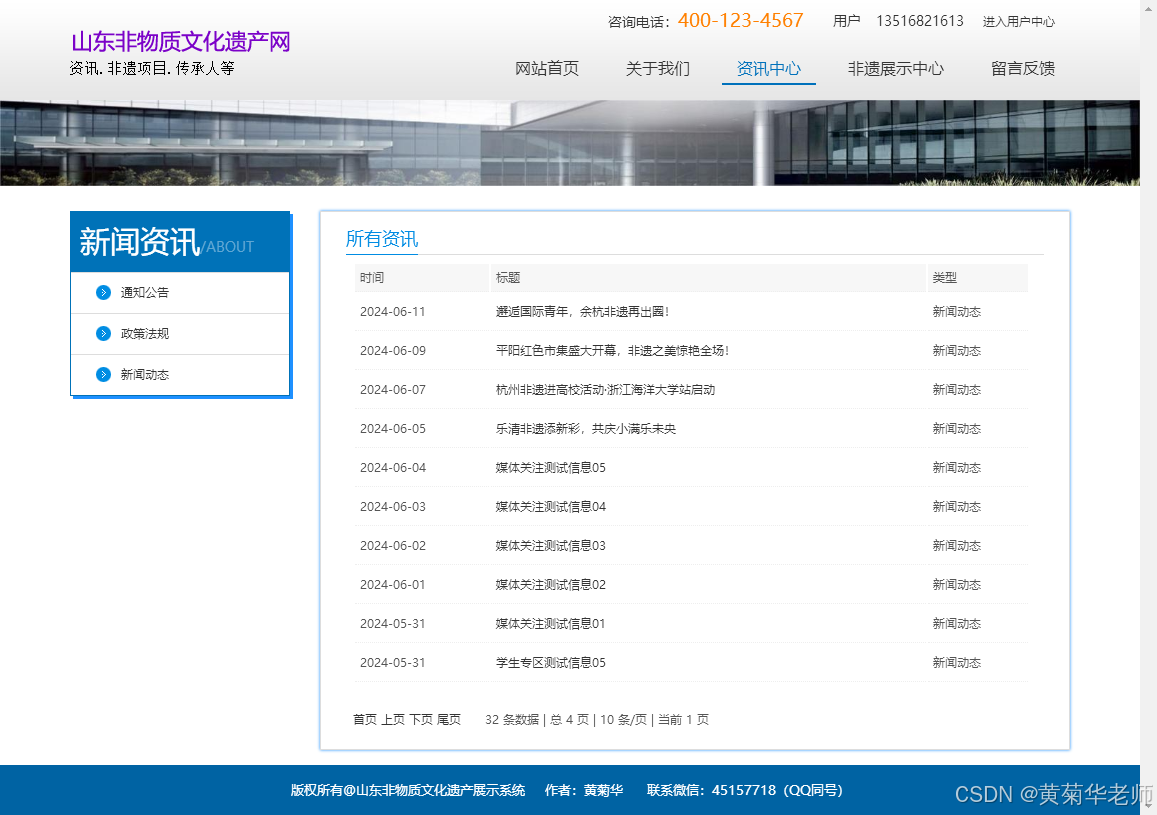The image size is (1157, 815).
Task: Open the 网站首页 menu item
Action: 547,68
